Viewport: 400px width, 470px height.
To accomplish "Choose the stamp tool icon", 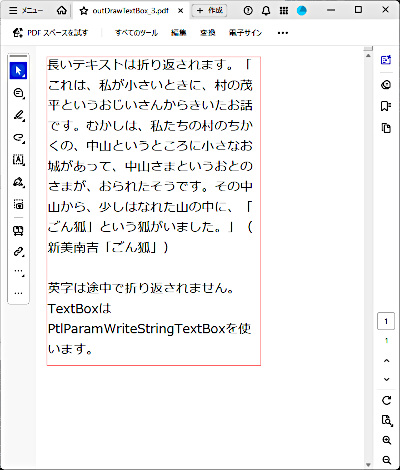I will [x=18, y=231].
